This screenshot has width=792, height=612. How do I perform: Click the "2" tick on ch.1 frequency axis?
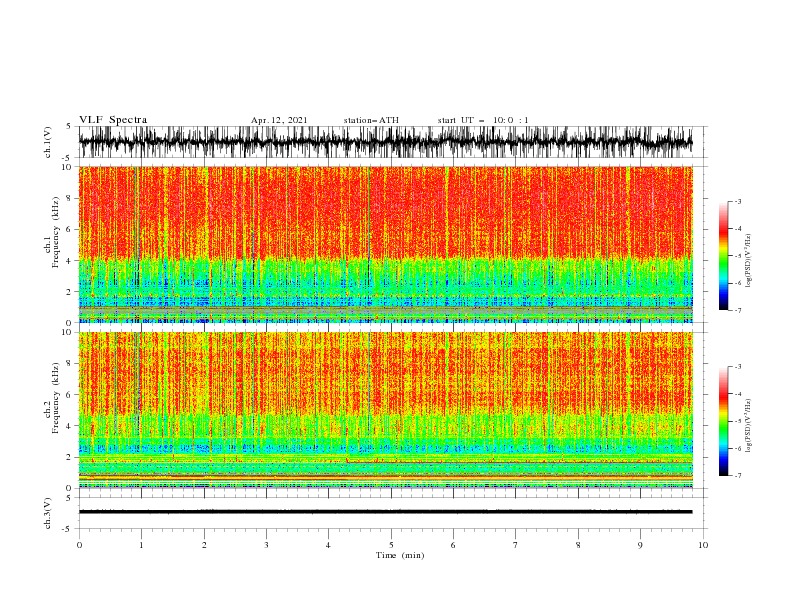(69, 292)
